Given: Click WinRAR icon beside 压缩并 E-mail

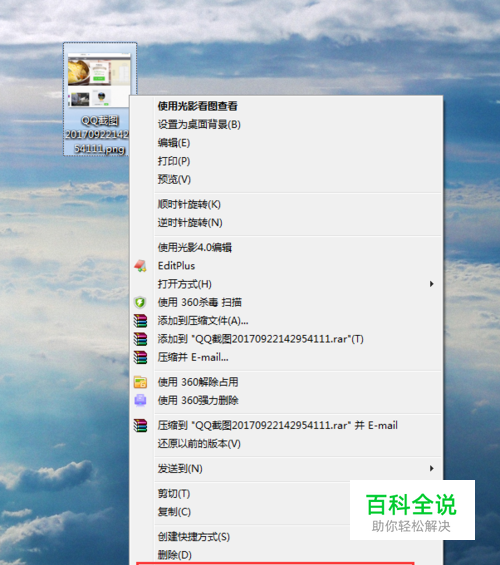Looking at the screenshot, I should click(140, 357).
